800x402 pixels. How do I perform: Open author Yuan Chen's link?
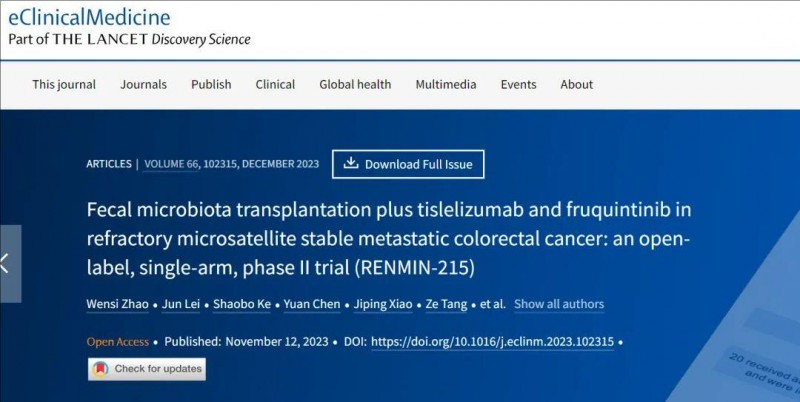tap(312, 304)
